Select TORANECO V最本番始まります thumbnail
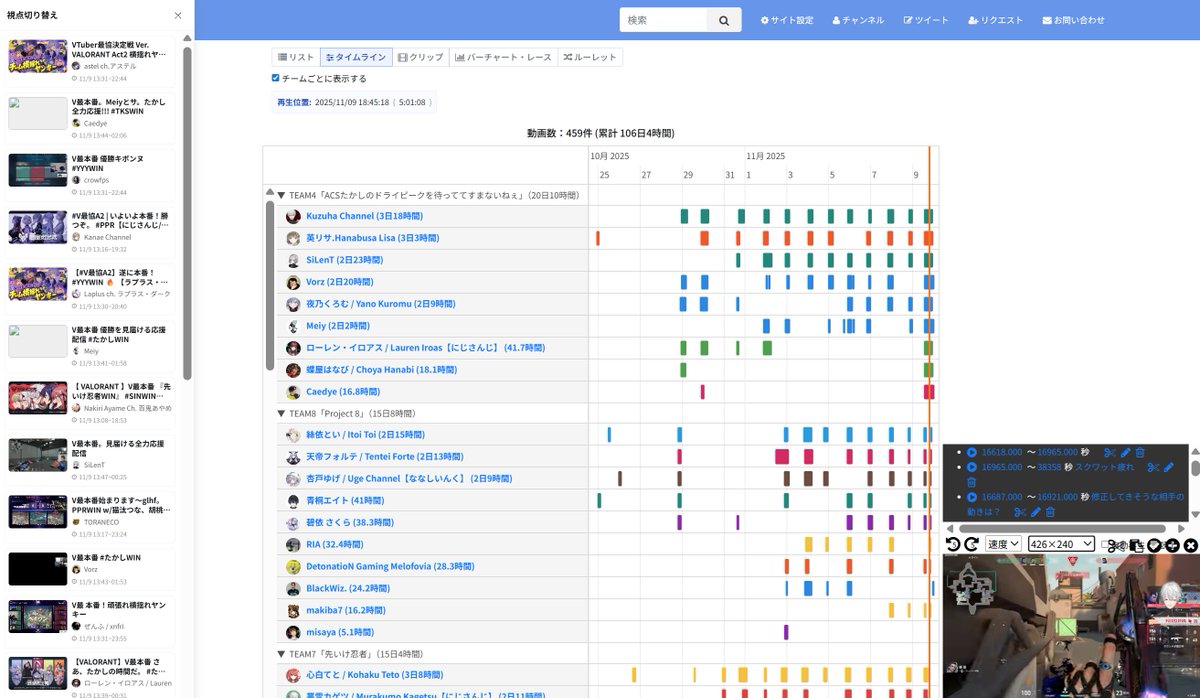1200x698 pixels. (38, 511)
